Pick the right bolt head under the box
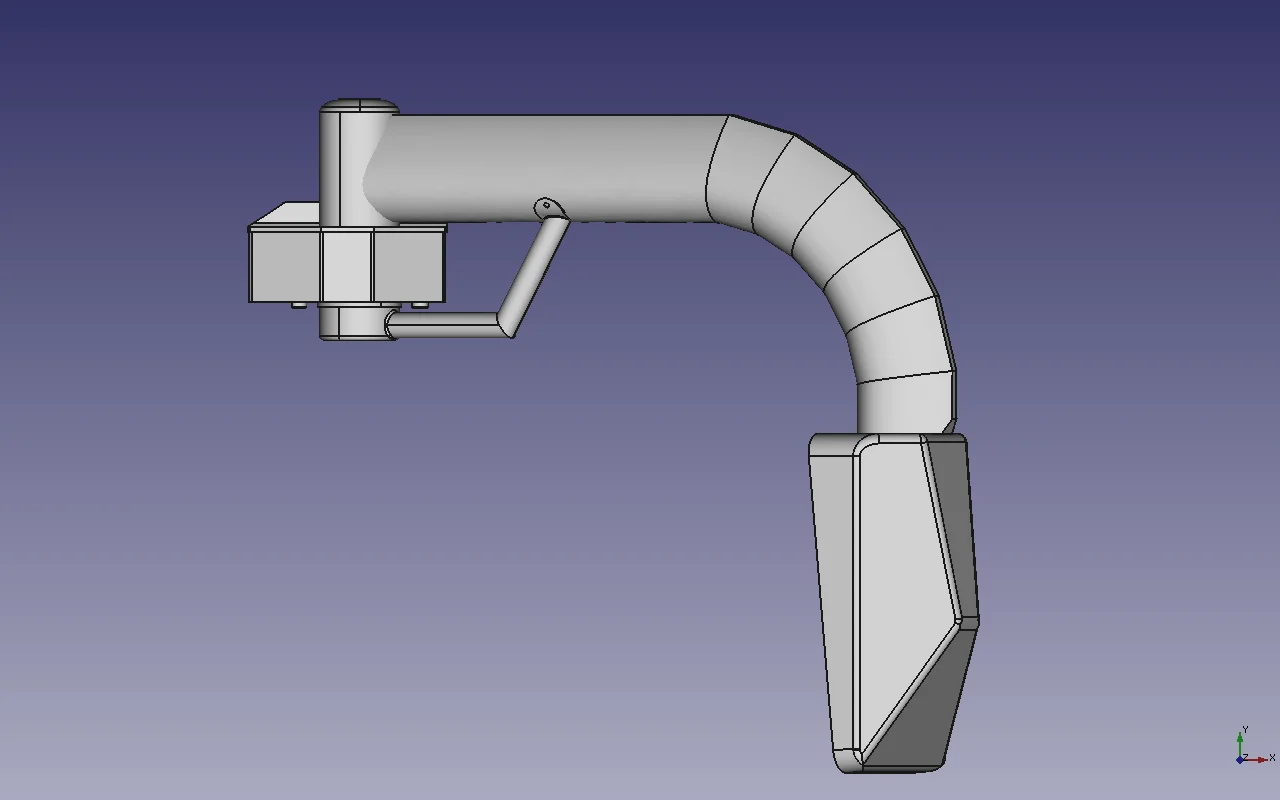Screen dimensions: 1280x800 (x=420, y=305)
